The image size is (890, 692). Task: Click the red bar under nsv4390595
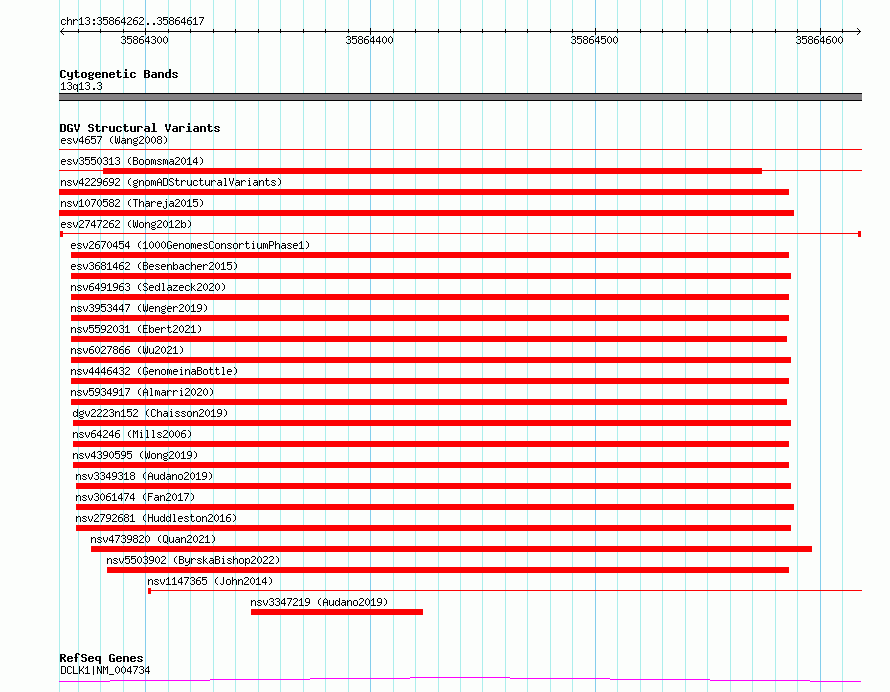click(x=431, y=465)
